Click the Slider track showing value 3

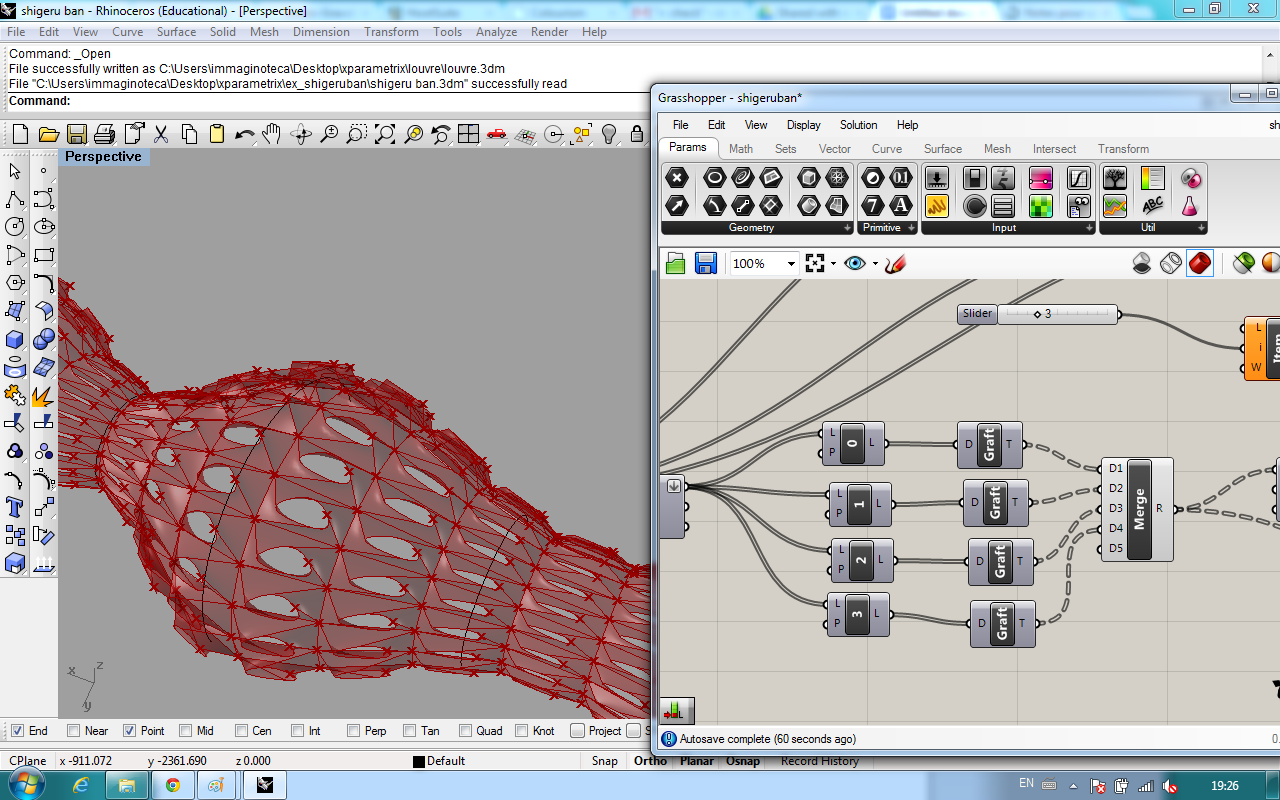pos(1057,314)
